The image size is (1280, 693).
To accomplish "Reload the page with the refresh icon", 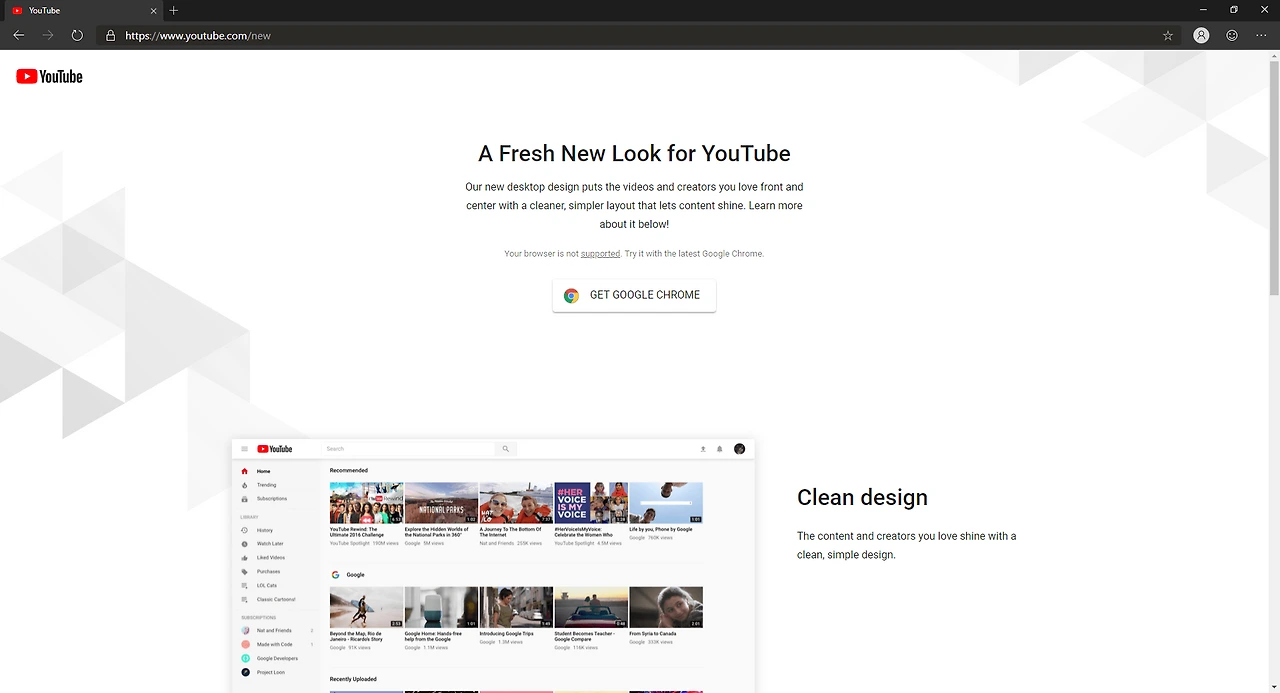I will tap(77, 35).
